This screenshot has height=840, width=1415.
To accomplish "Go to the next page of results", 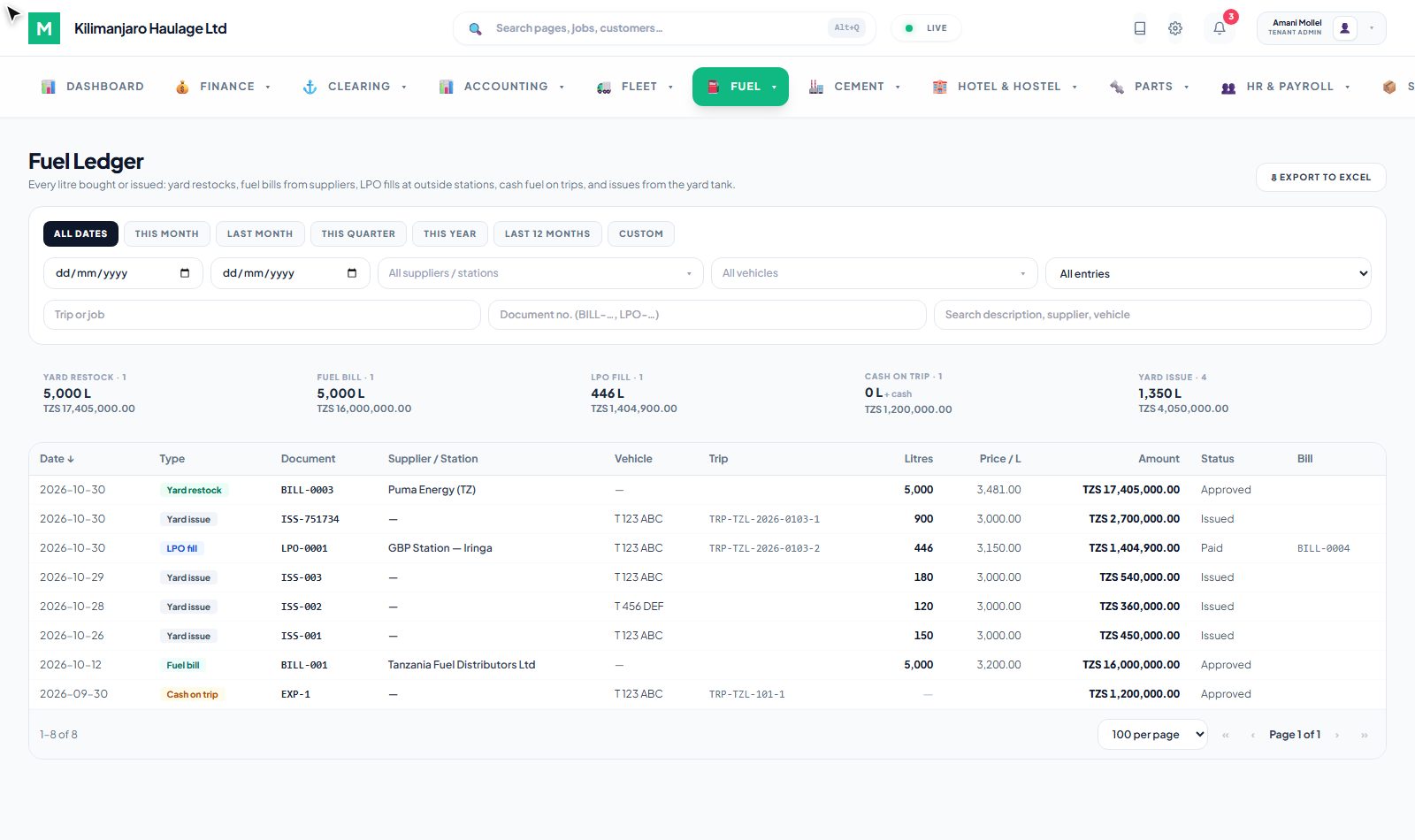I will coord(1337,735).
